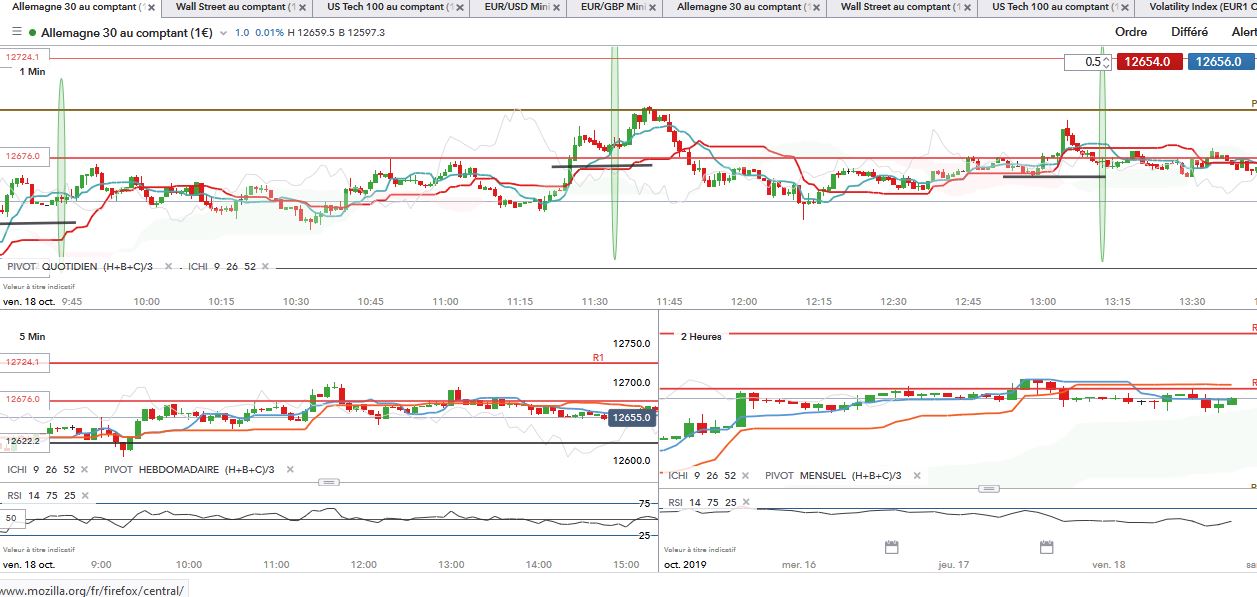Open PIVOT QUOTIDIEN indicator settings
The width and height of the screenshot is (1257, 597).
80,267
